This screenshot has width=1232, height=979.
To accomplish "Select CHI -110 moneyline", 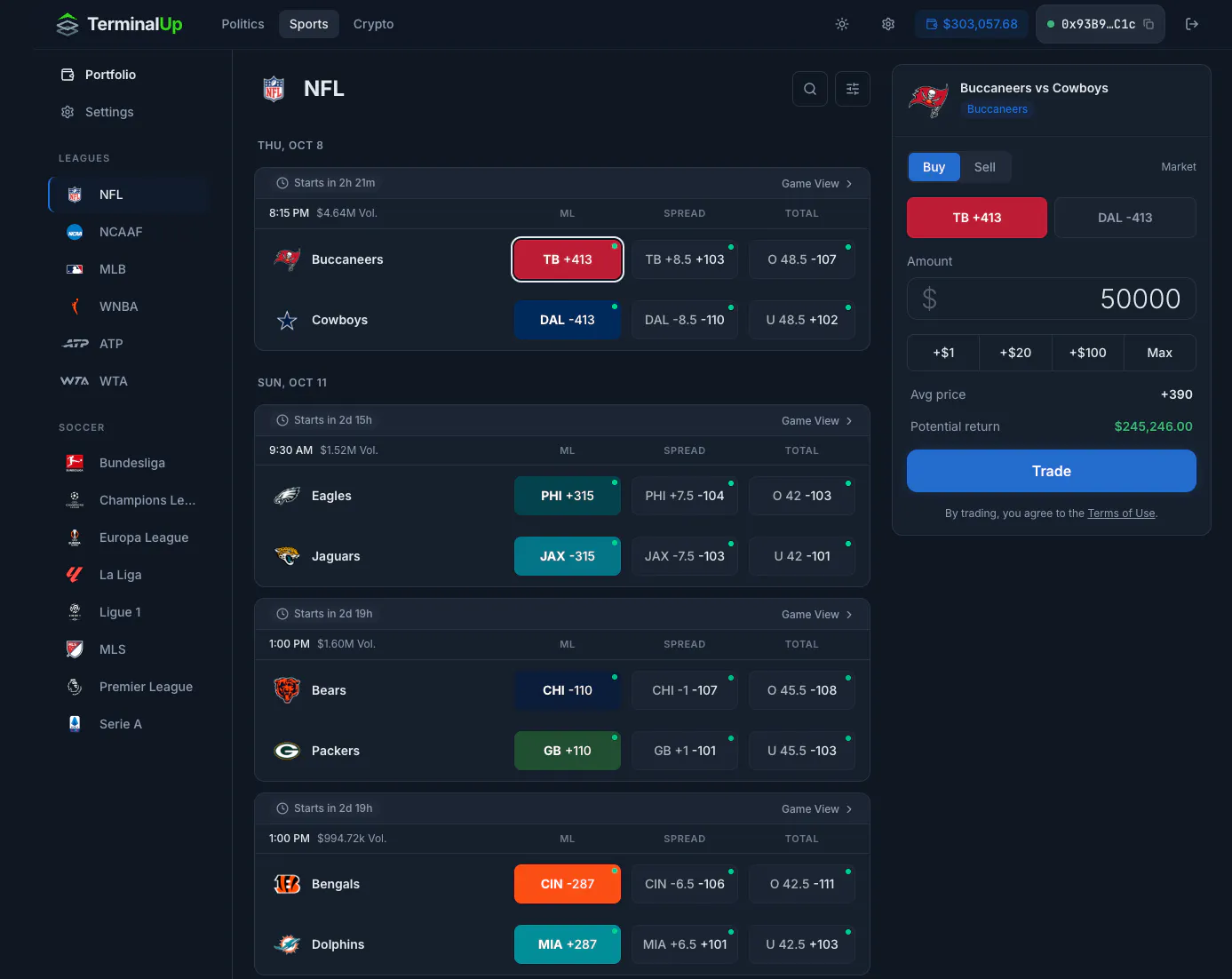I will click(x=568, y=690).
